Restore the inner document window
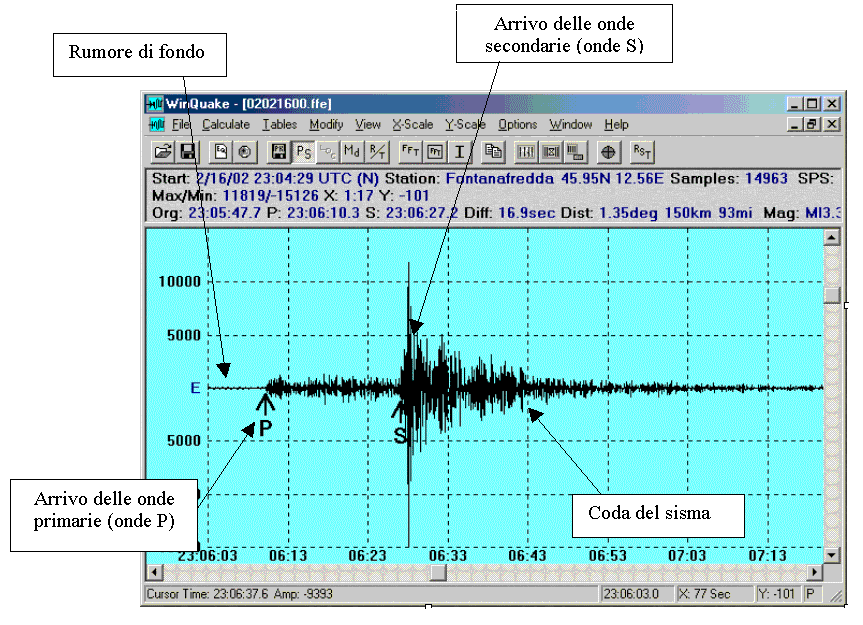 812,125
